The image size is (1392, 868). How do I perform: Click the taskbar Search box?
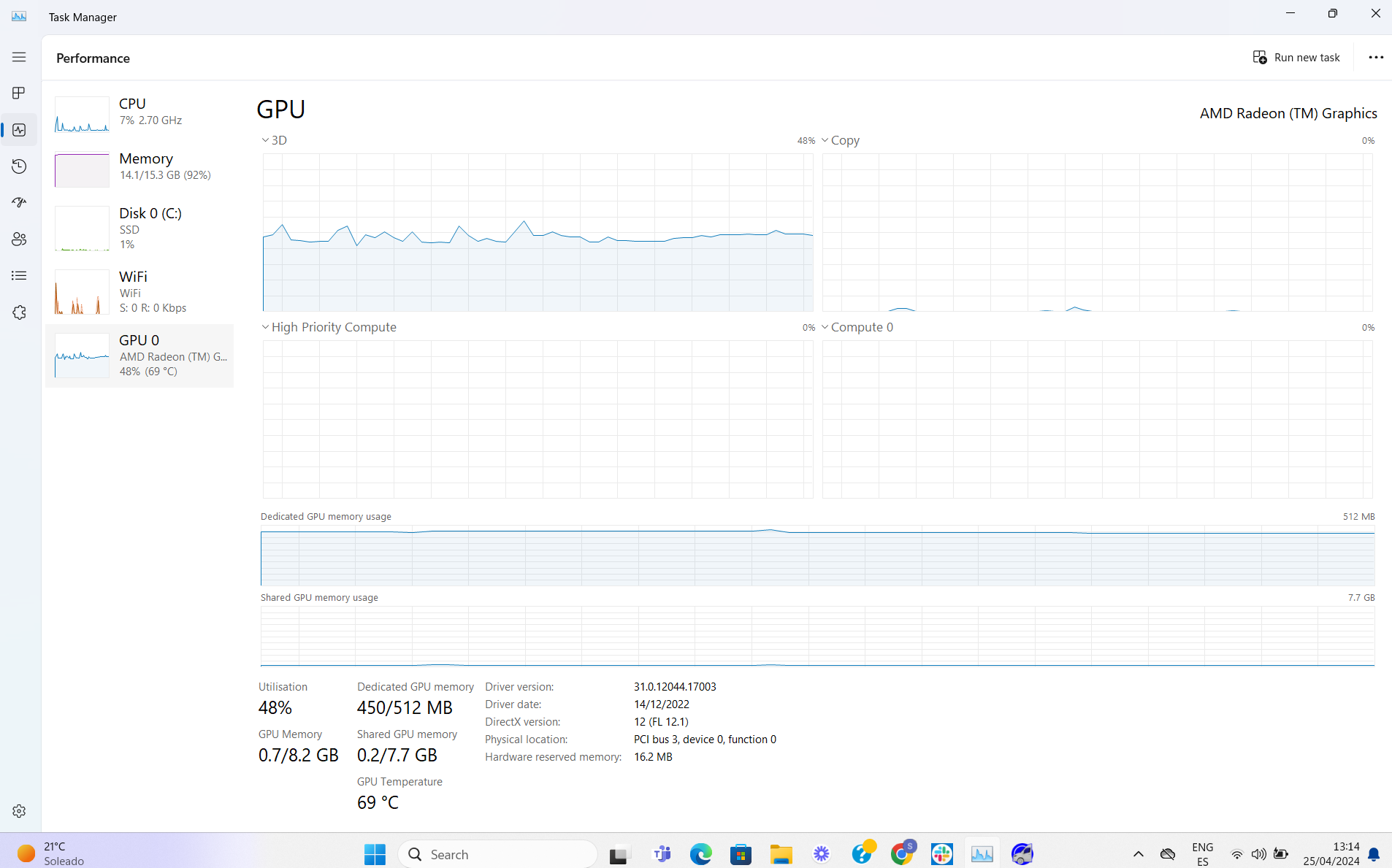(x=498, y=854)
